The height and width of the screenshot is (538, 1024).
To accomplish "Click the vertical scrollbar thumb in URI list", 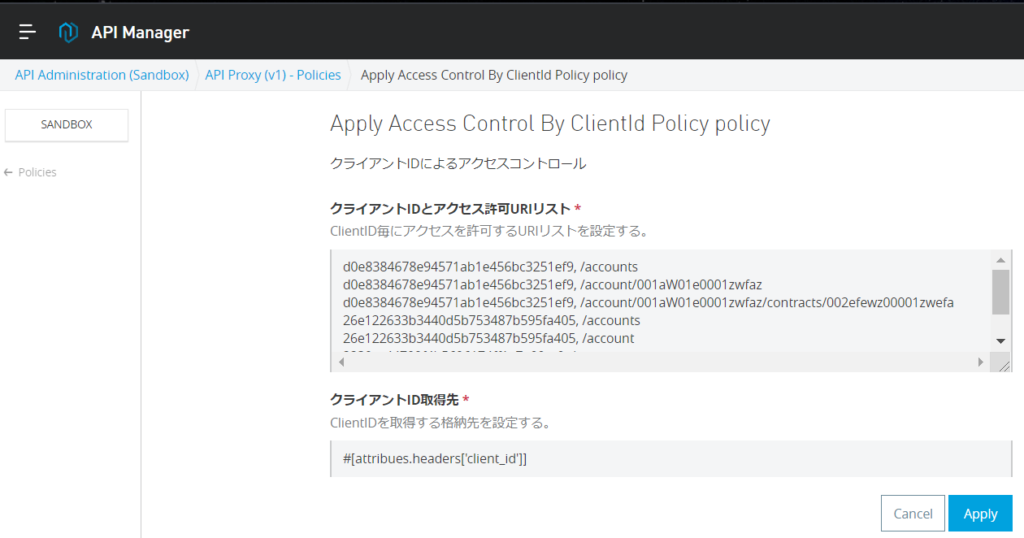I will (x=1001, y=292).
